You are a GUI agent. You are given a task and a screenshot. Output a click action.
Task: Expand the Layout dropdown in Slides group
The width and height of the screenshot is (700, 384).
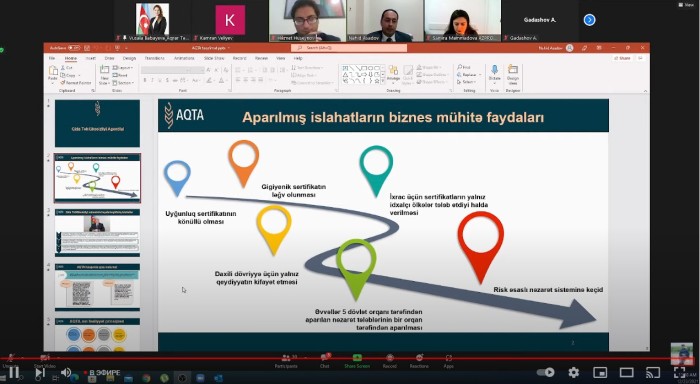point(122,67)
